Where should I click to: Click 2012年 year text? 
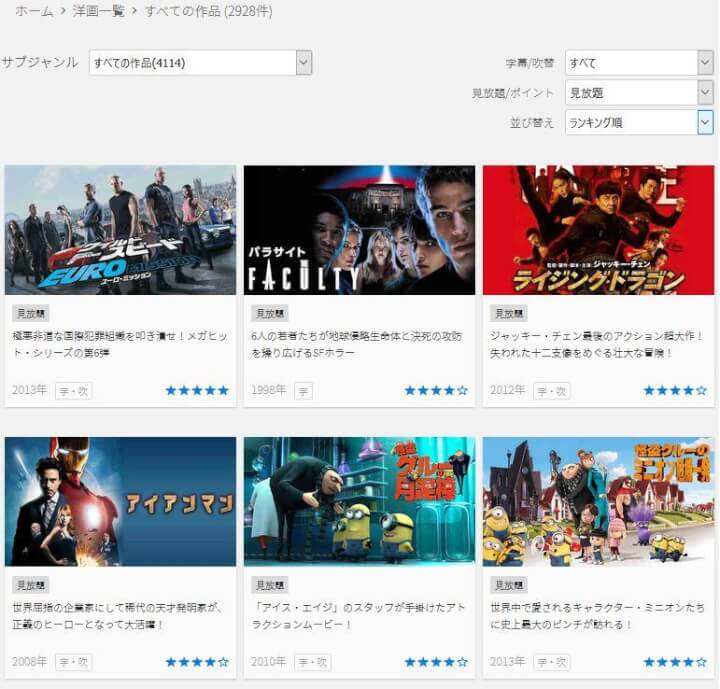click(507, 390)
